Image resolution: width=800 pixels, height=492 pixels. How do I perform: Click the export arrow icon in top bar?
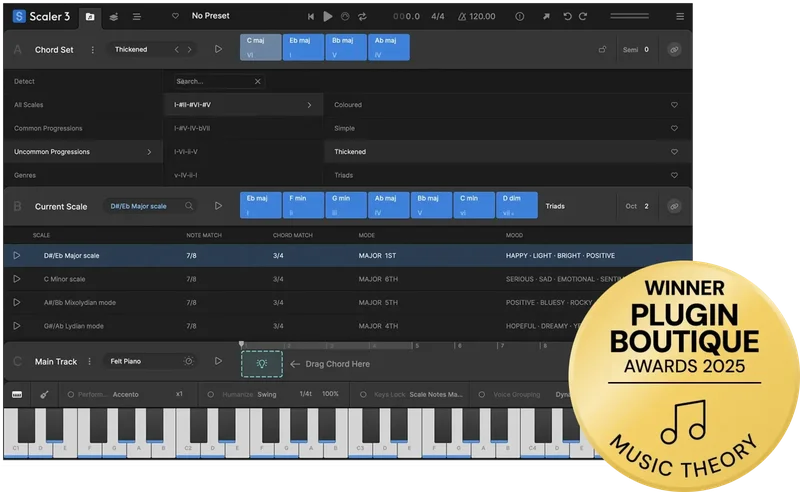pos(546,16)
